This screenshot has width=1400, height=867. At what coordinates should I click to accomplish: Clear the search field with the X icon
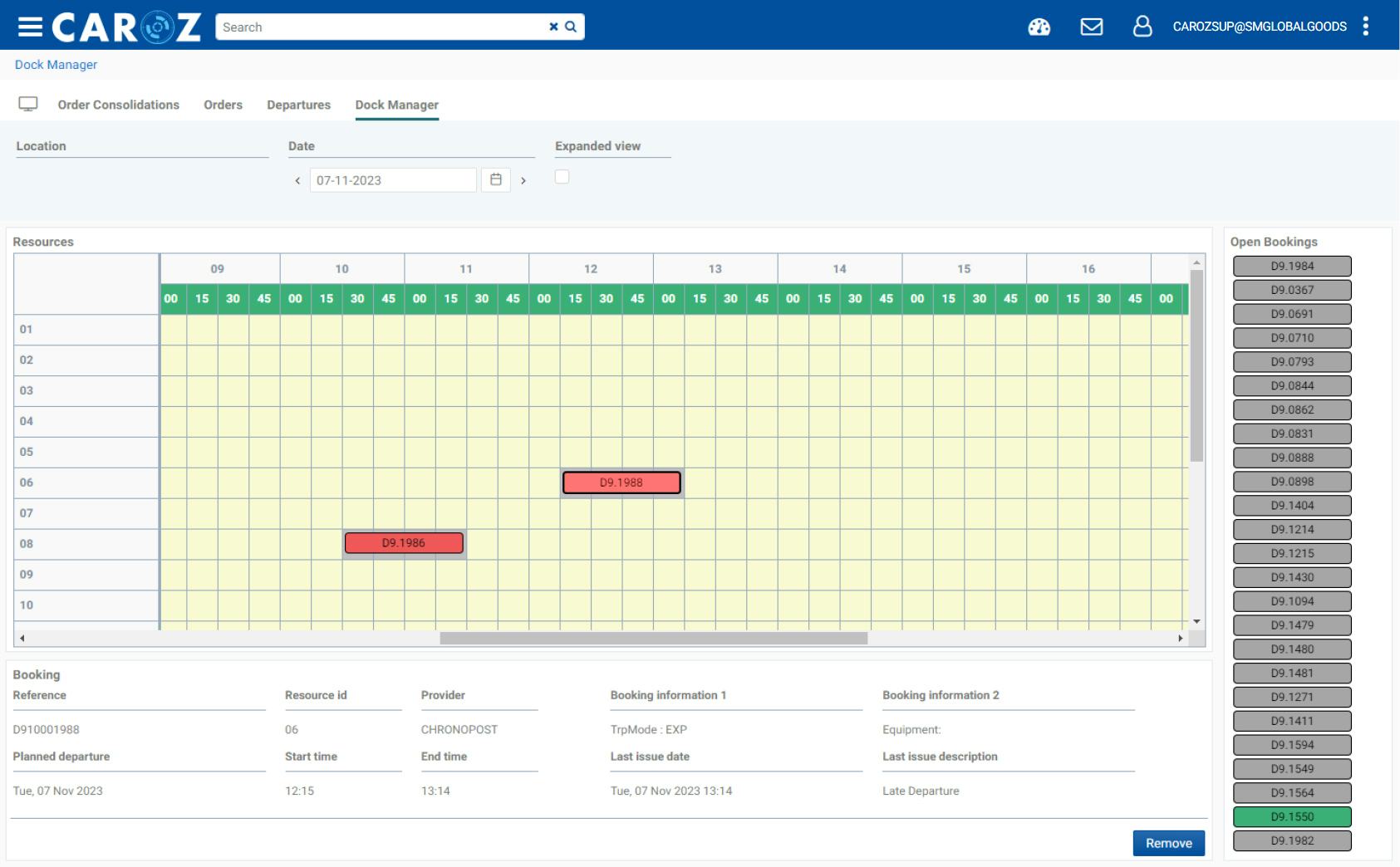click(553, 26)
